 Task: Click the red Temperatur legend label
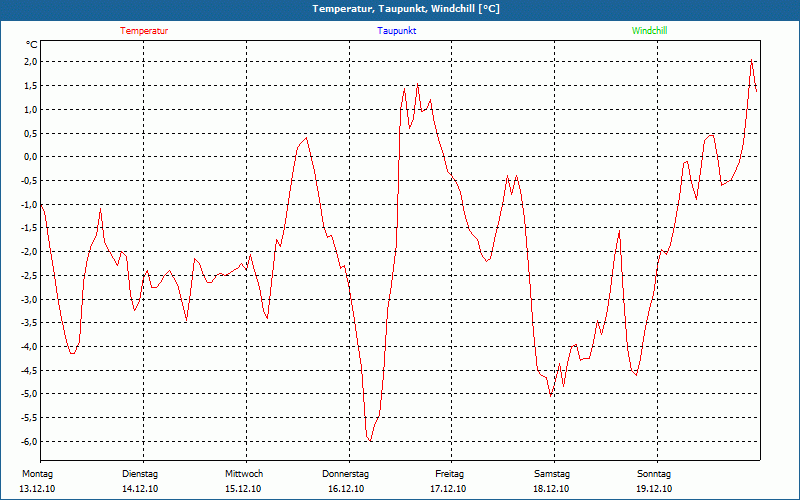(144, 31)
